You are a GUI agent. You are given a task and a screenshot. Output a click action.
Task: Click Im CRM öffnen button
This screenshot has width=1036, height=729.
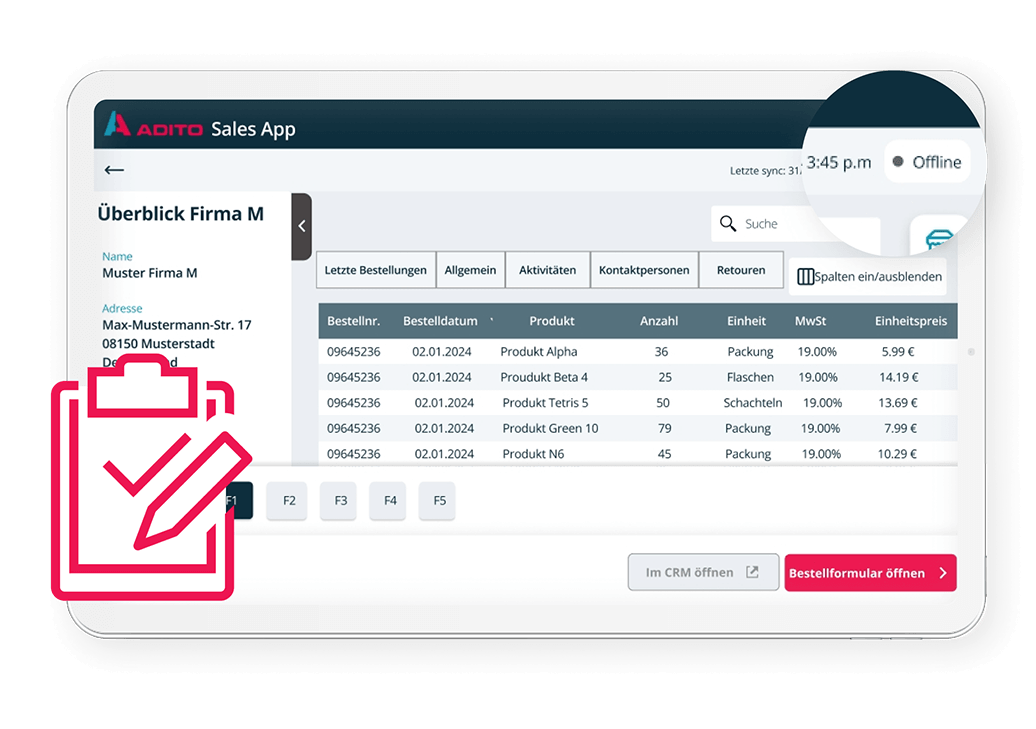pyautogui.click(x=703, y=572)
